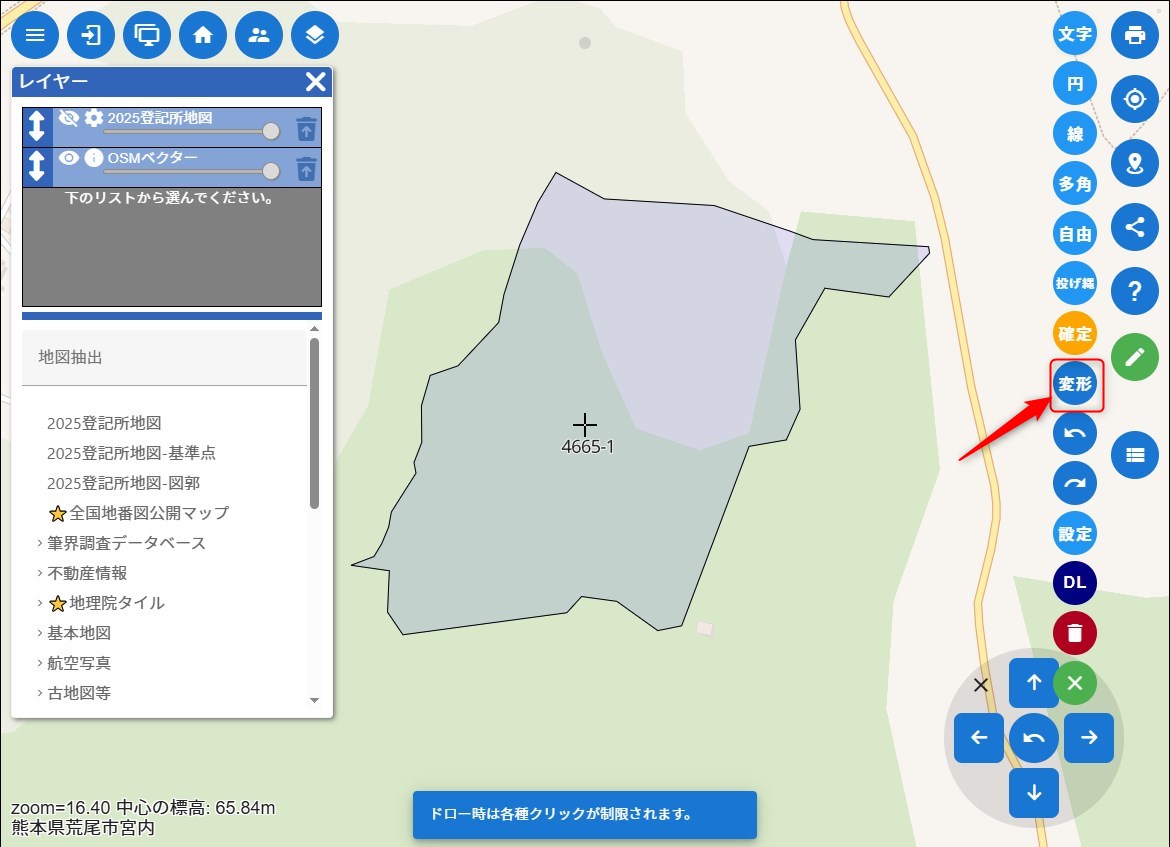
Task: Click the green pencil edit icon
Action: 1134,357
